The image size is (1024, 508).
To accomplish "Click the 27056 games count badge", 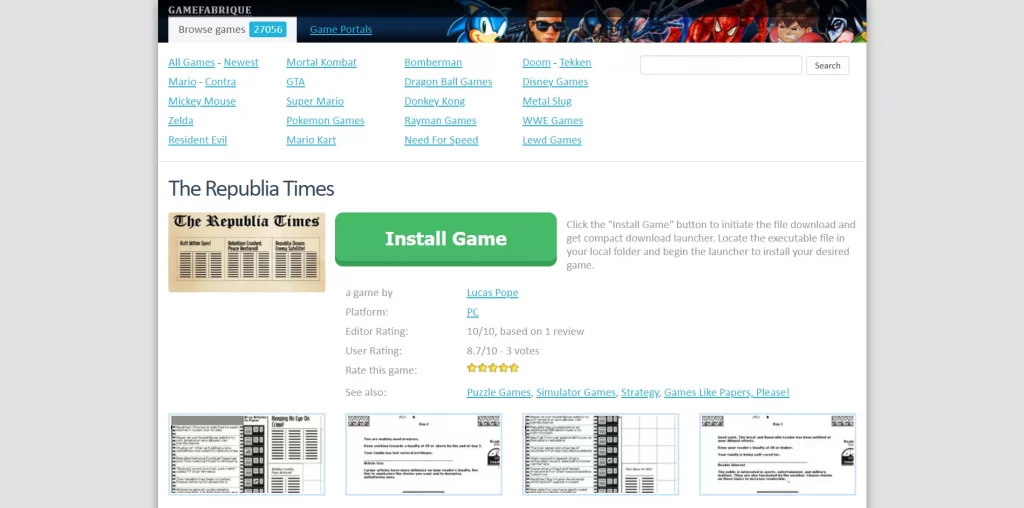I will (268, 29).
